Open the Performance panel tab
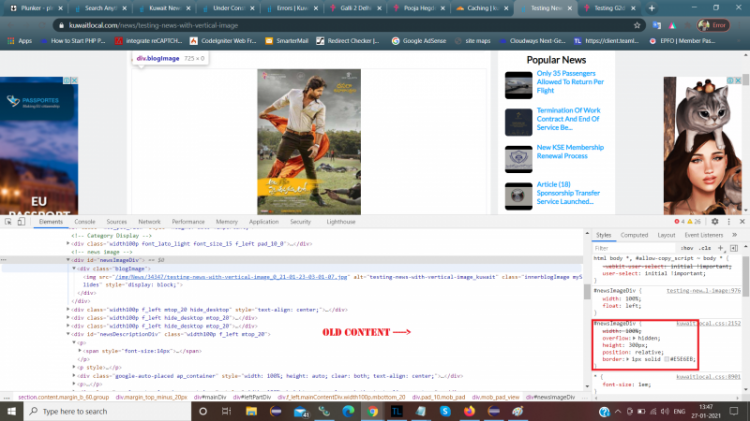 (188, 222)
